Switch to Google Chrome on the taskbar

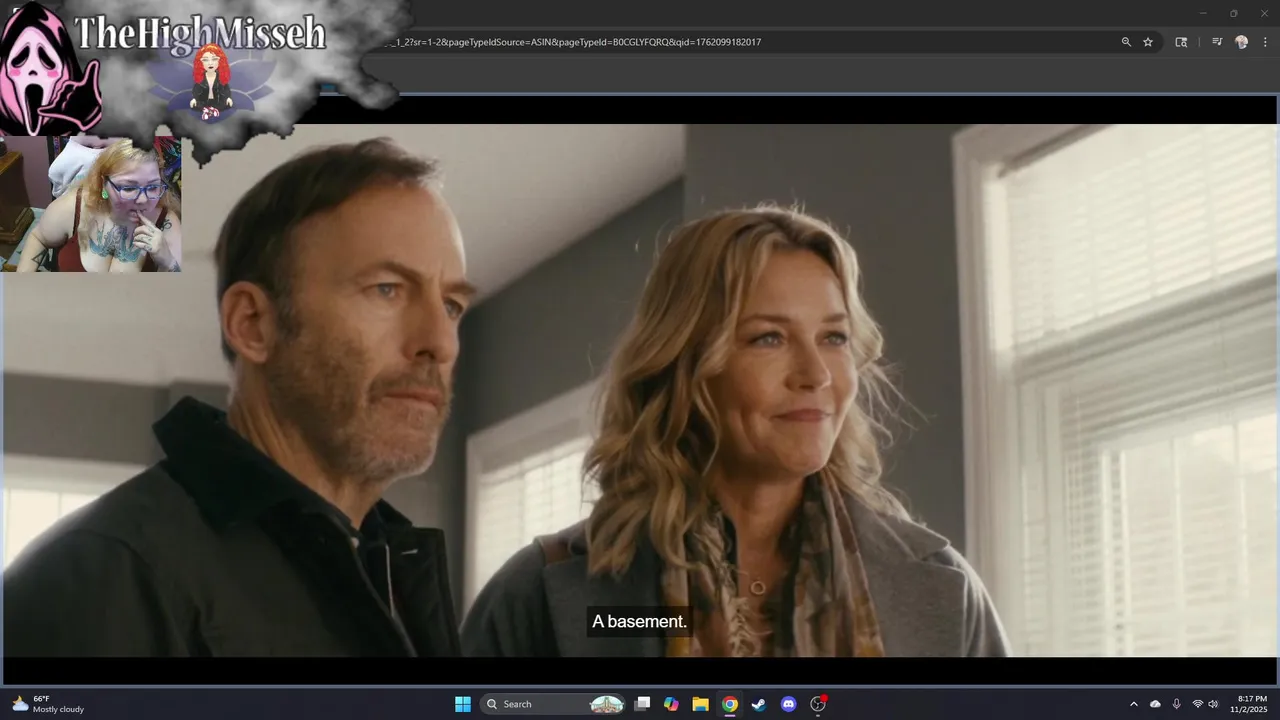pos(730,704)
